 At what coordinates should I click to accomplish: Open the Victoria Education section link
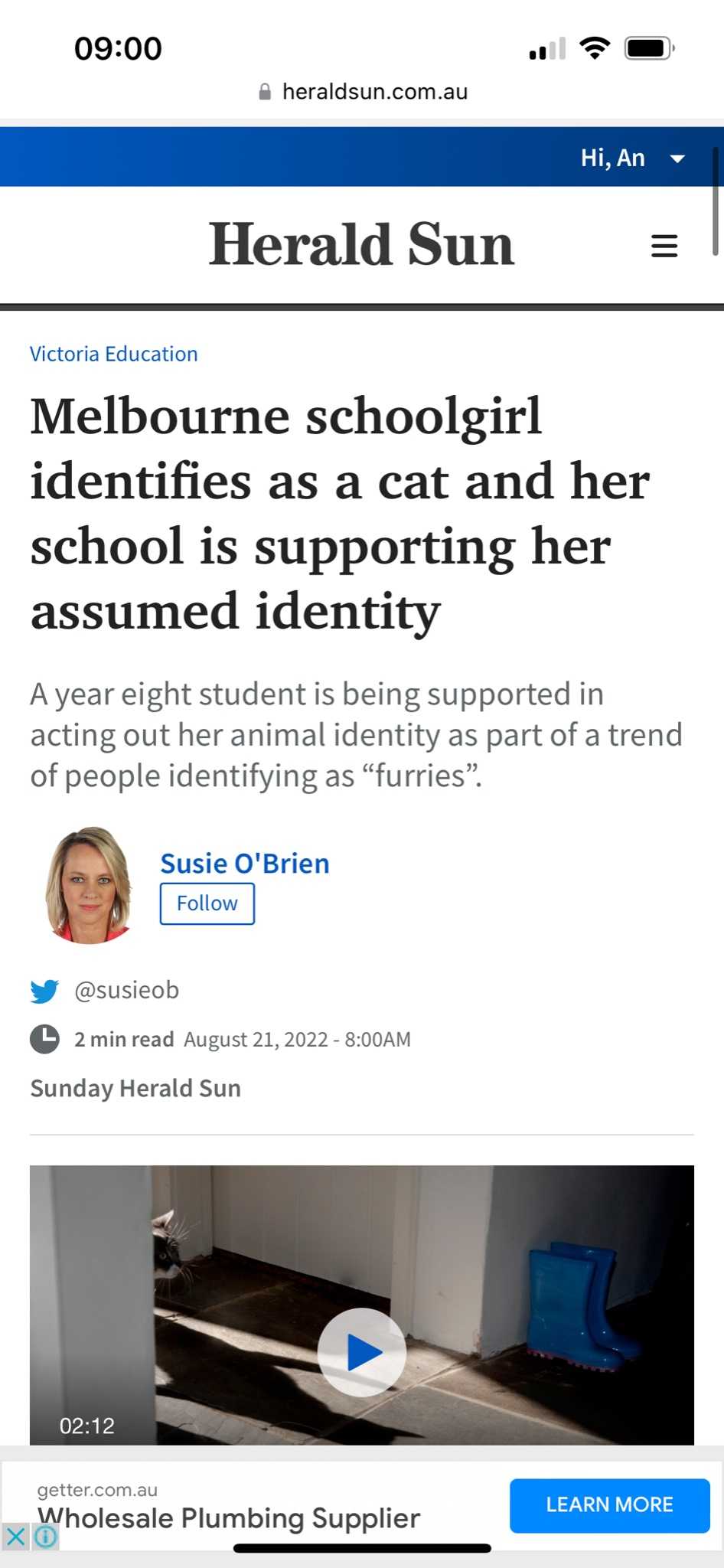pyautogui.click(x=113, y=354)
